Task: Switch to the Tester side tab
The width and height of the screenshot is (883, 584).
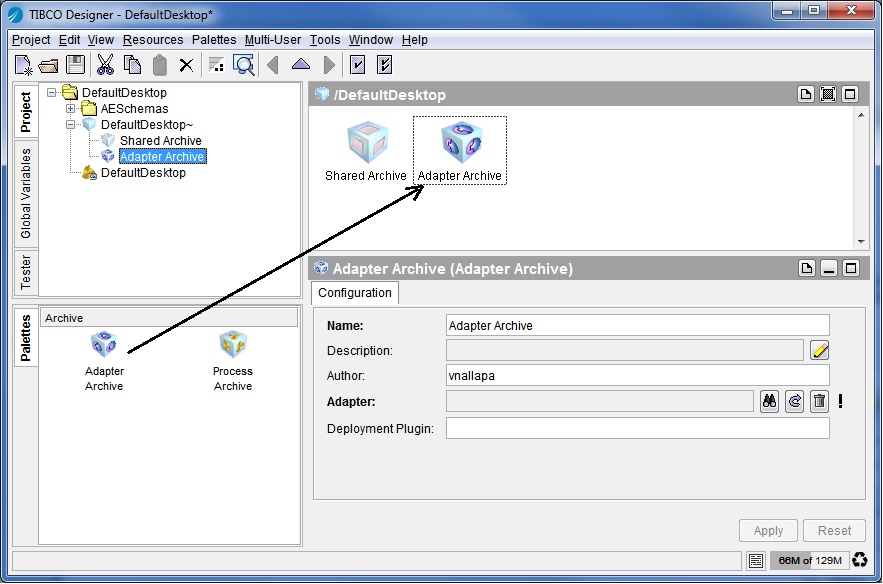Action: [x=26, y=272]
